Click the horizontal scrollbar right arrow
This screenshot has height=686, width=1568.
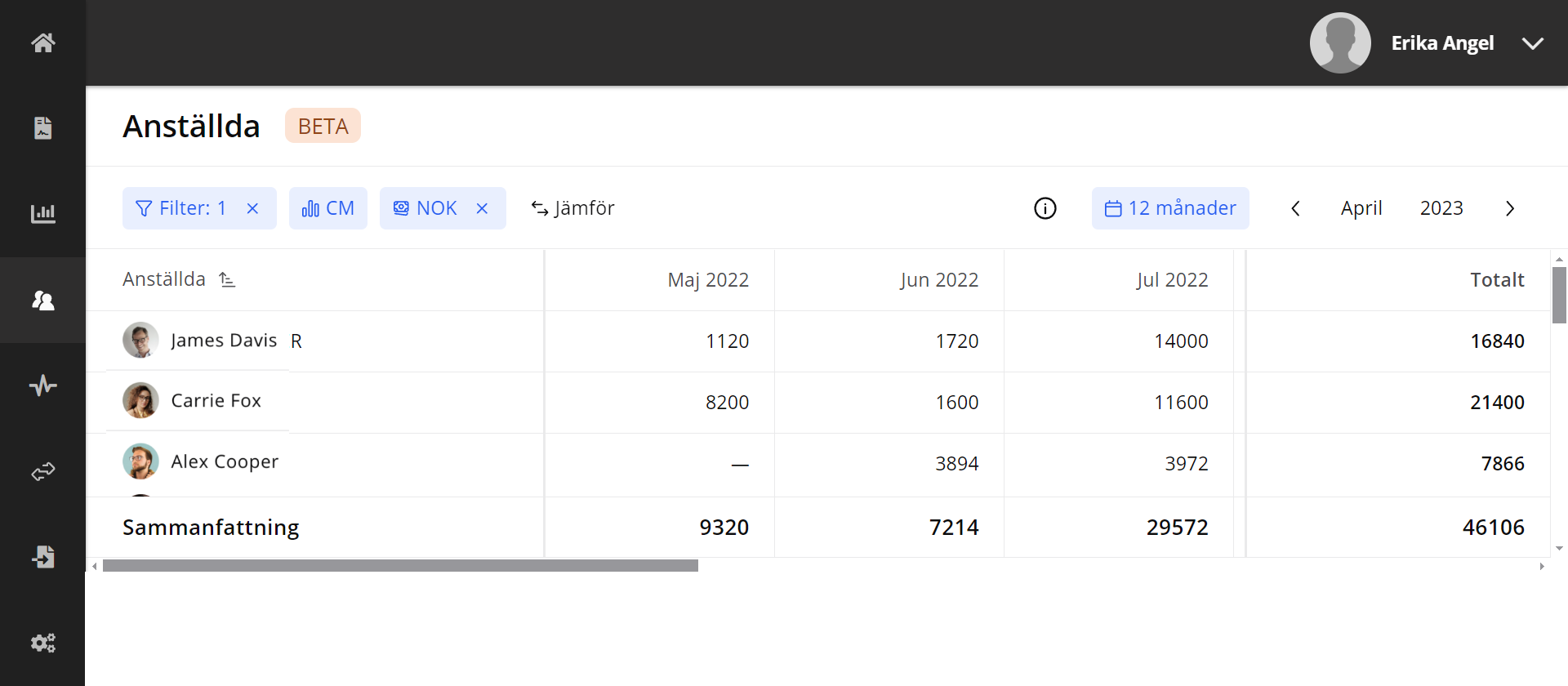(1542, 566)
